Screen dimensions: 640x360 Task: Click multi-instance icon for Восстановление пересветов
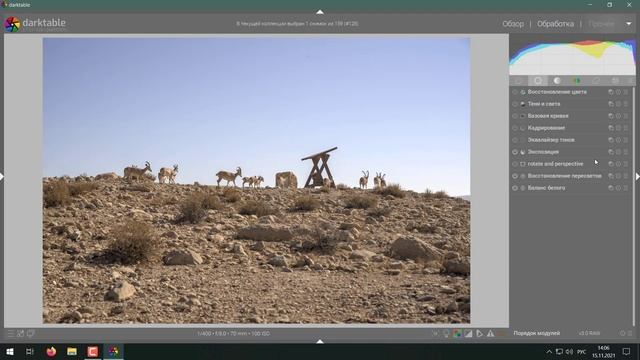[611, 176]
